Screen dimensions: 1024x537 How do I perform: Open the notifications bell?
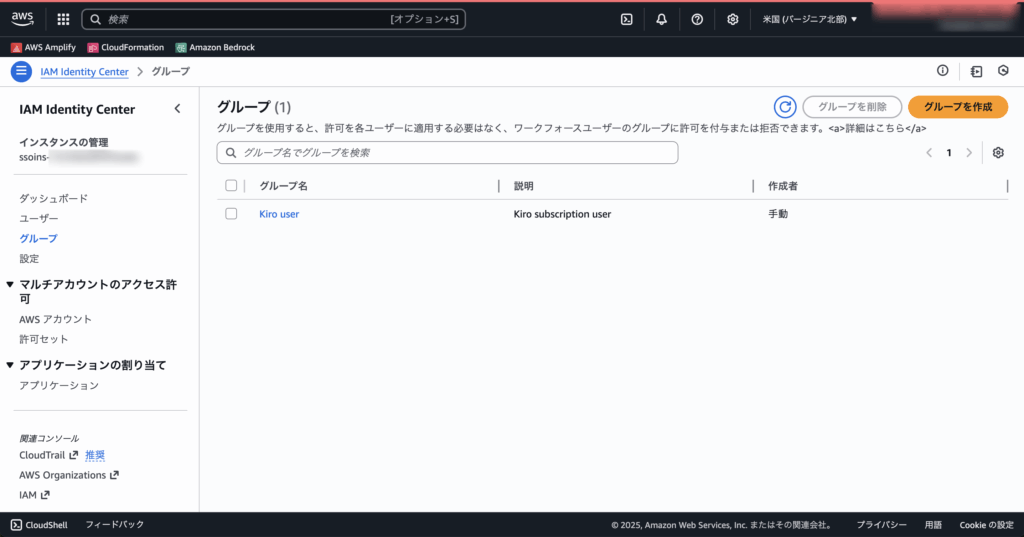661,19
